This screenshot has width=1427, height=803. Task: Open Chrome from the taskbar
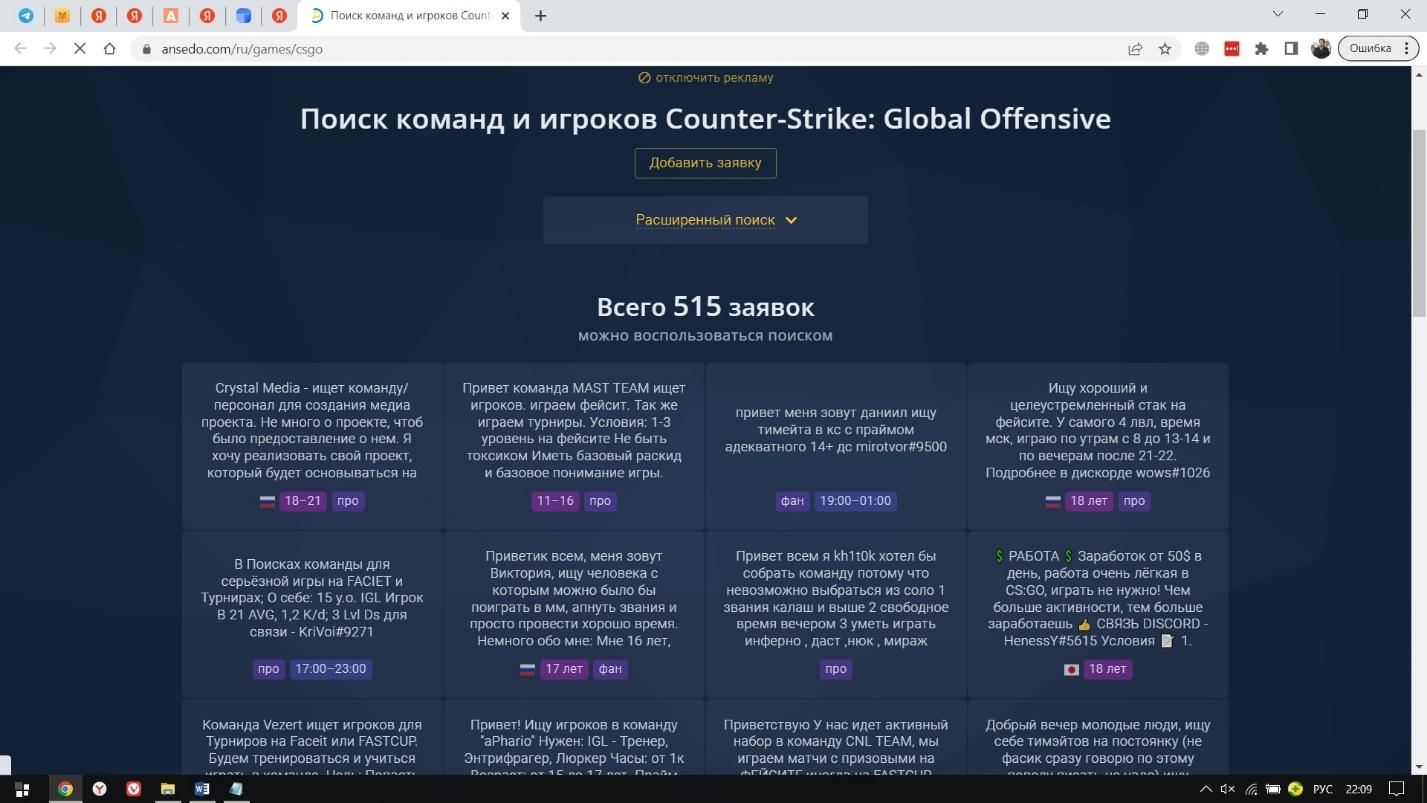click(65, 789)
